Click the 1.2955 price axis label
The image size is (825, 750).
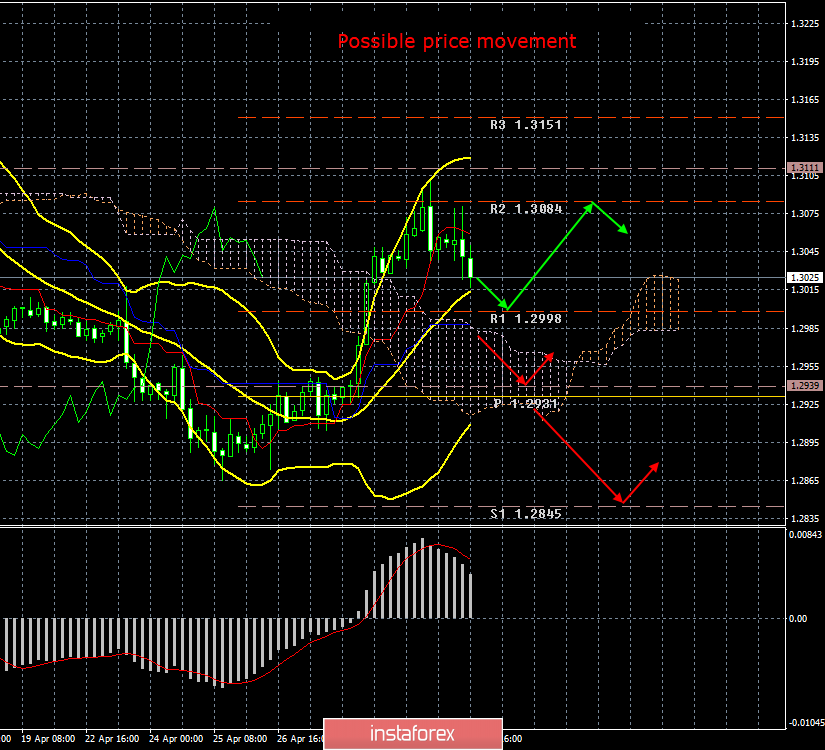pyautogui.click(x=805, y=366)
